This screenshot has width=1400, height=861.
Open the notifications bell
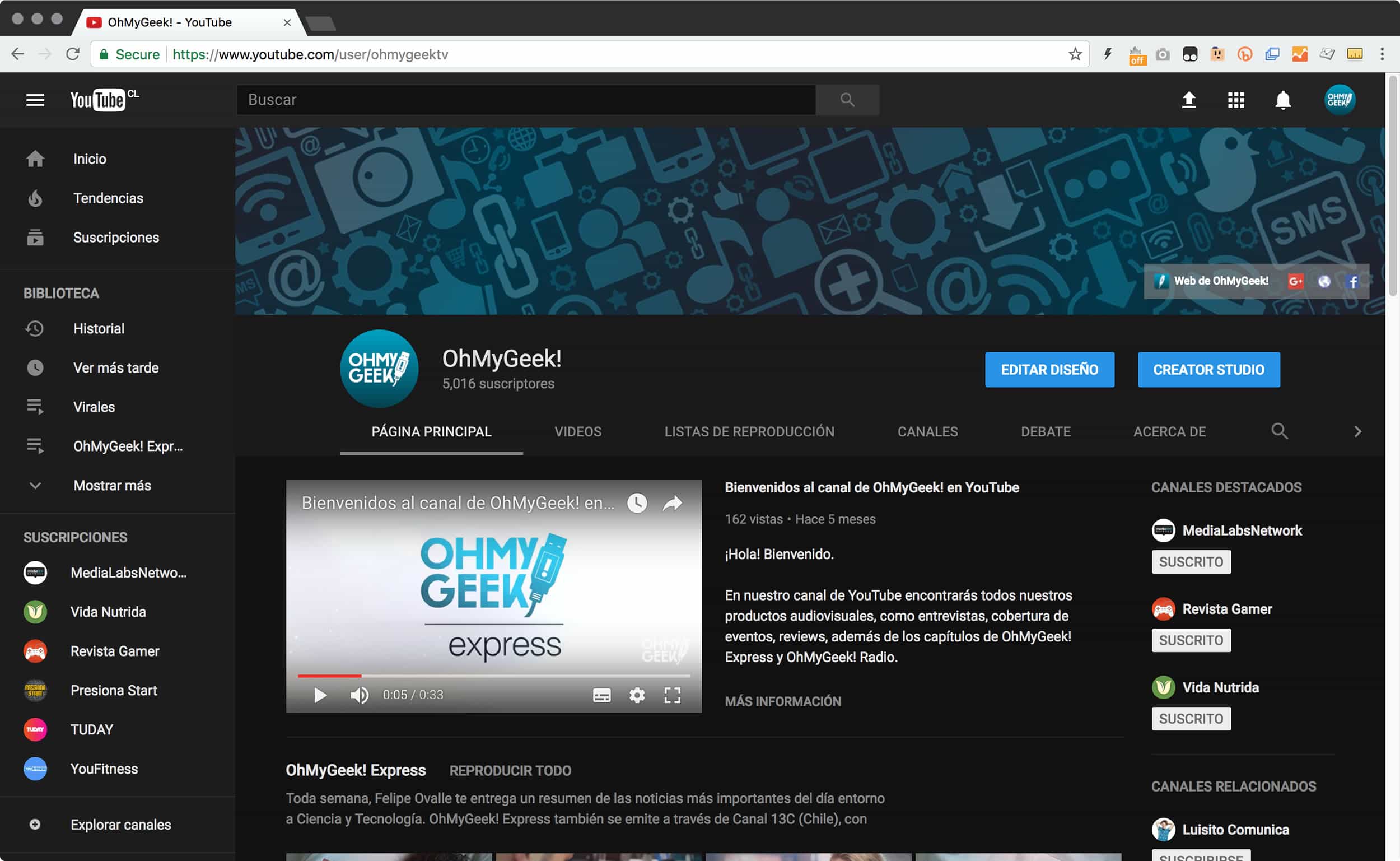point(1283,100)
